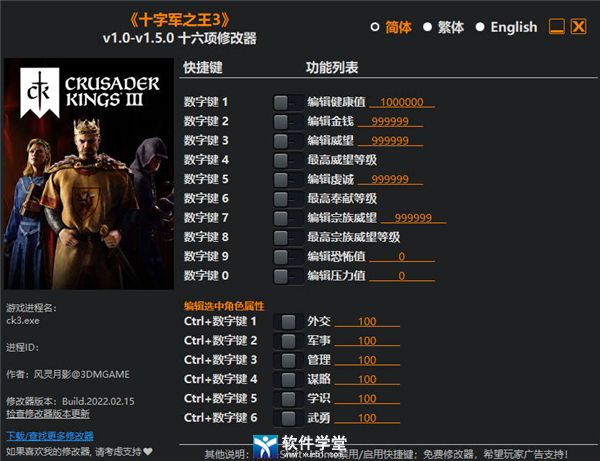Screen dimensions: 600x461
Task: Toggle the 军事 attribute switch
Action: 288,341
